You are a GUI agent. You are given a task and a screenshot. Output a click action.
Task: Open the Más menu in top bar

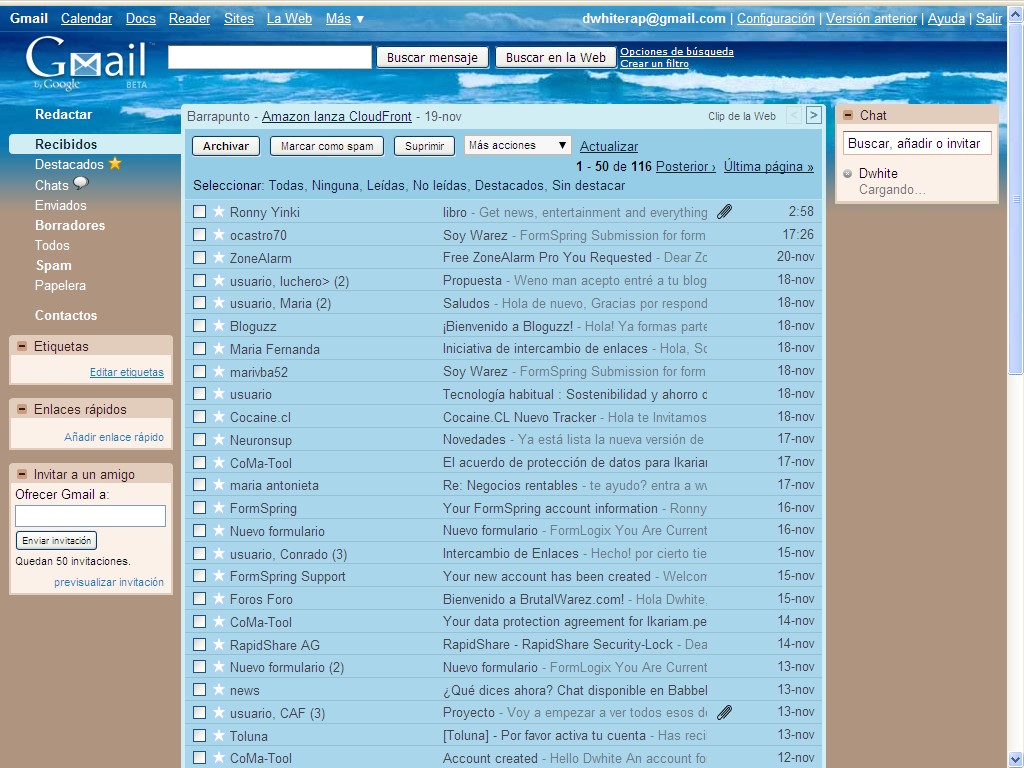pos(345,19)
